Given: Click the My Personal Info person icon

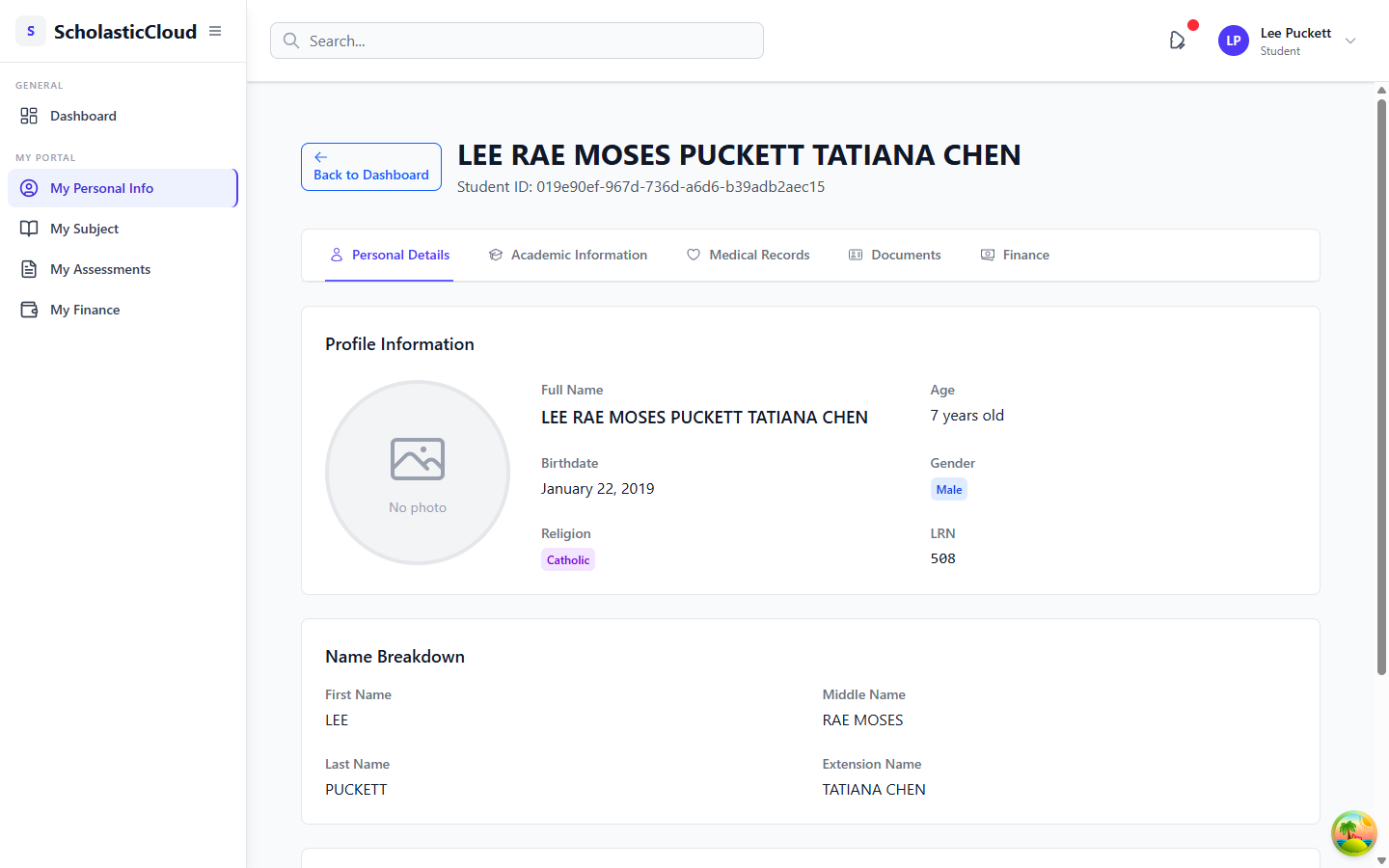Looking at the screenshot, I should tap(29, 188).
